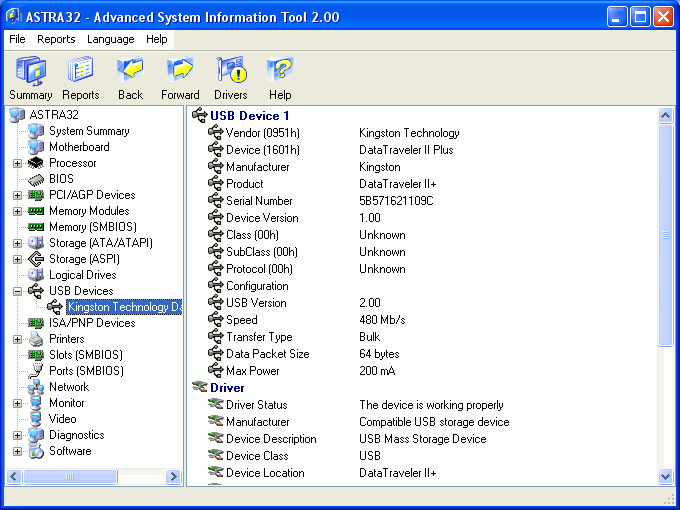Screen dimensions: 680x510
Task: Open the Summary toolbar icon
Action: click(x=31, y=71)
